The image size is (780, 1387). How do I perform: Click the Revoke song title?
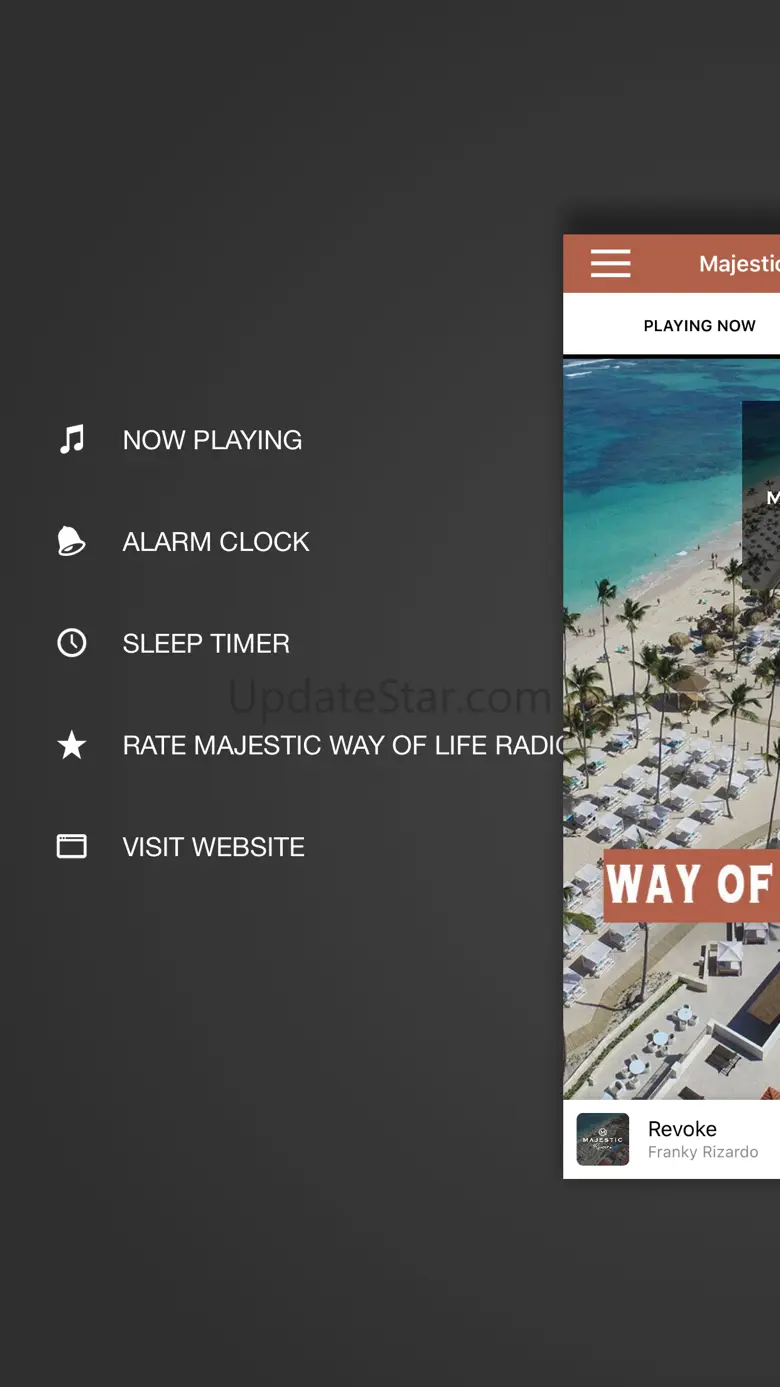coord(682,1128)
